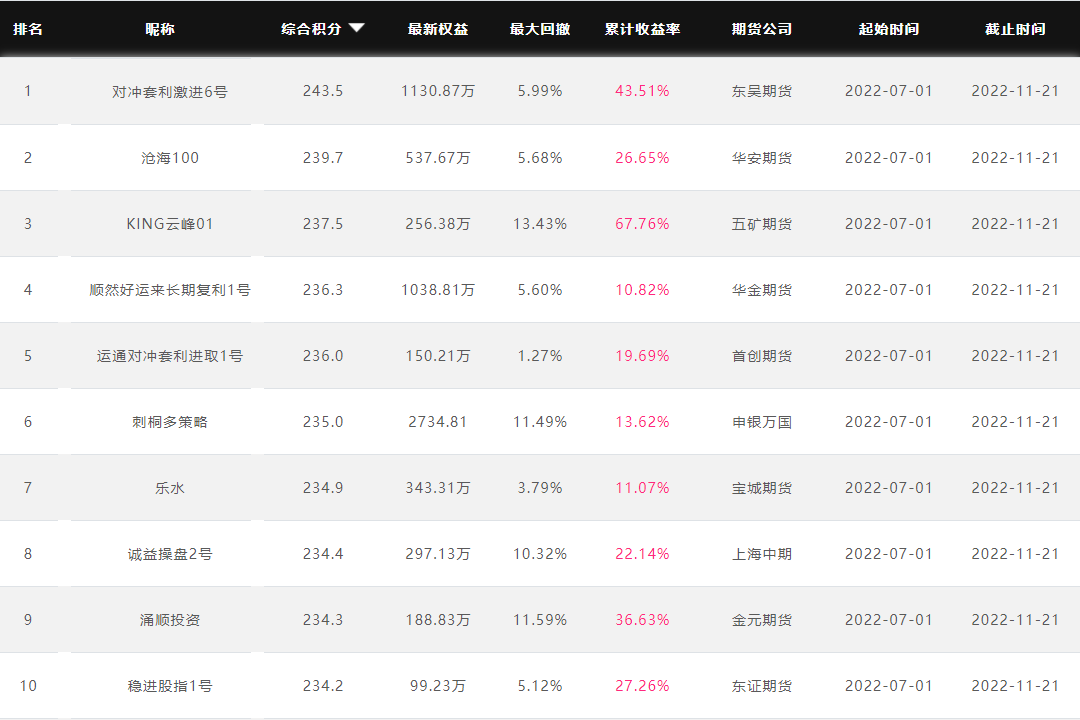Click the 截止时间 column header
This screenshot has height=720, width=1080.
click(x=1015, y=29)
